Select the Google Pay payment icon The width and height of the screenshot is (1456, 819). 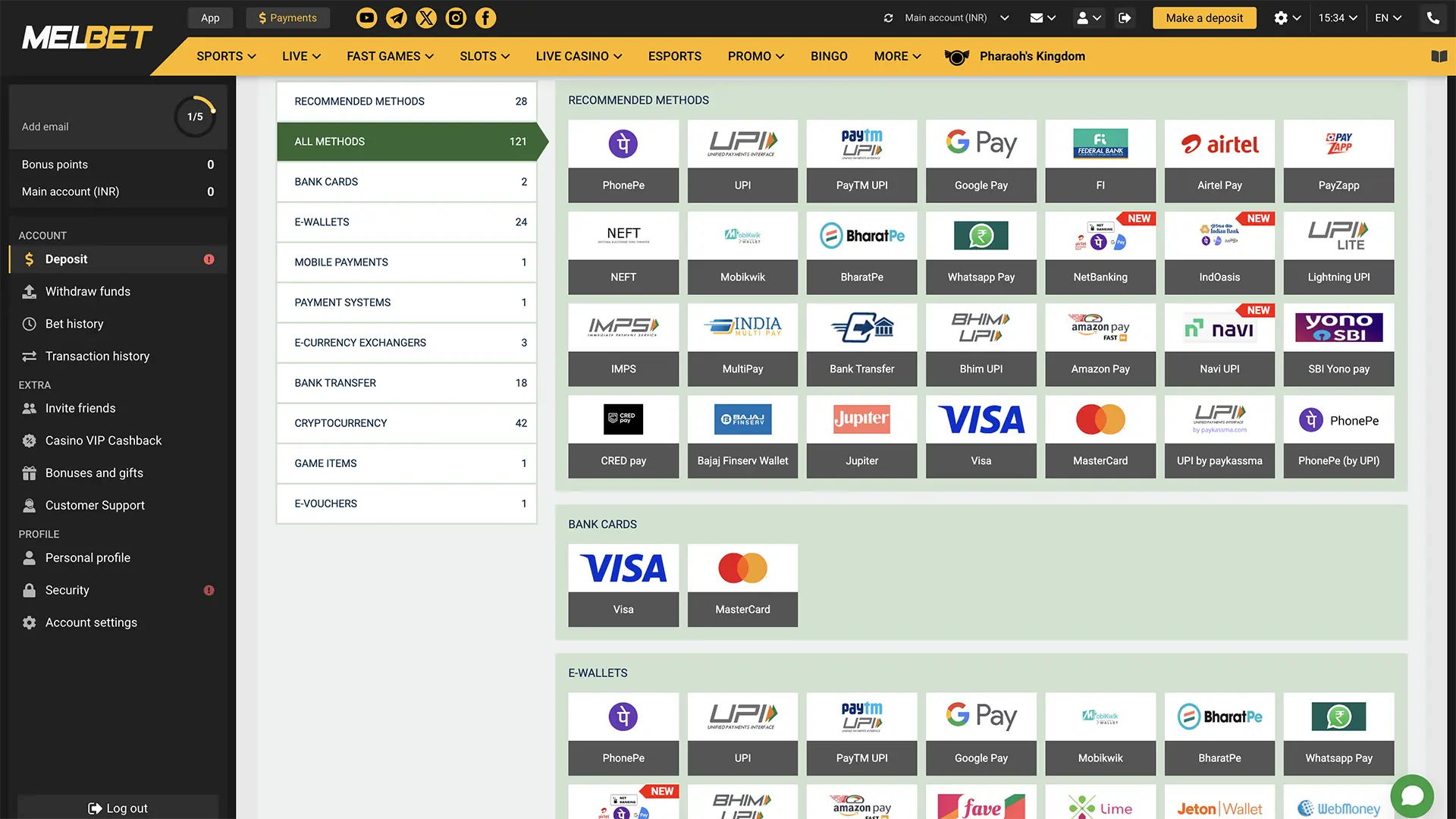pyautogui.click(x=981, y=161)
